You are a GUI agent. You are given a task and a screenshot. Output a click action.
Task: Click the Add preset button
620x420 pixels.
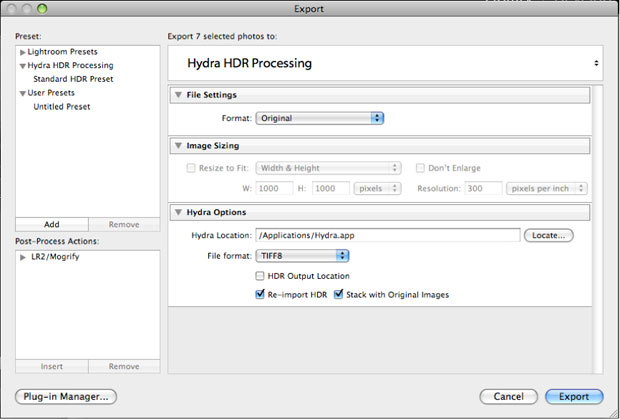(52, 224)
